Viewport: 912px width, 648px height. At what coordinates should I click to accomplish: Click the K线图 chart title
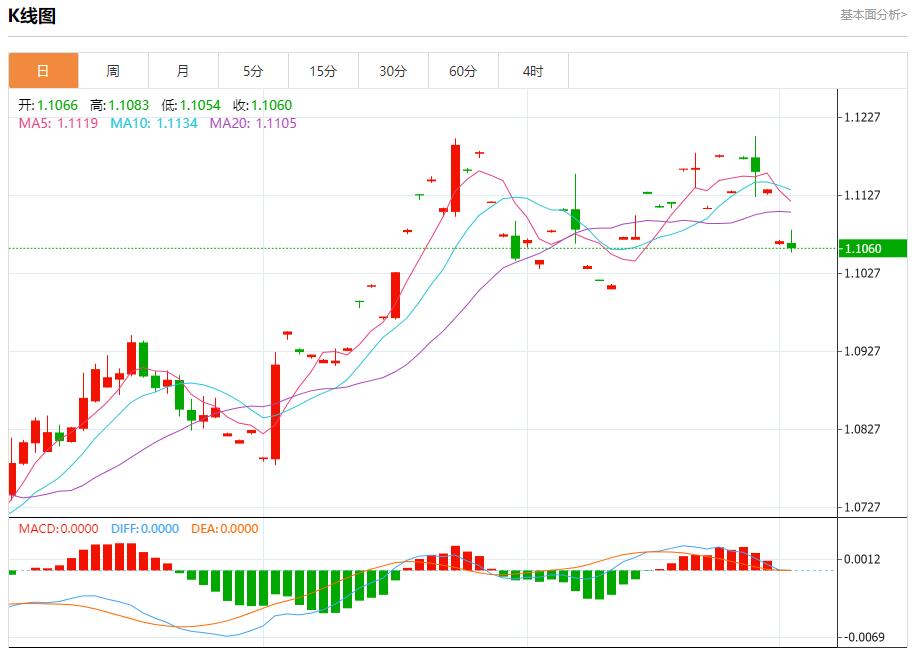click(32, 16)
